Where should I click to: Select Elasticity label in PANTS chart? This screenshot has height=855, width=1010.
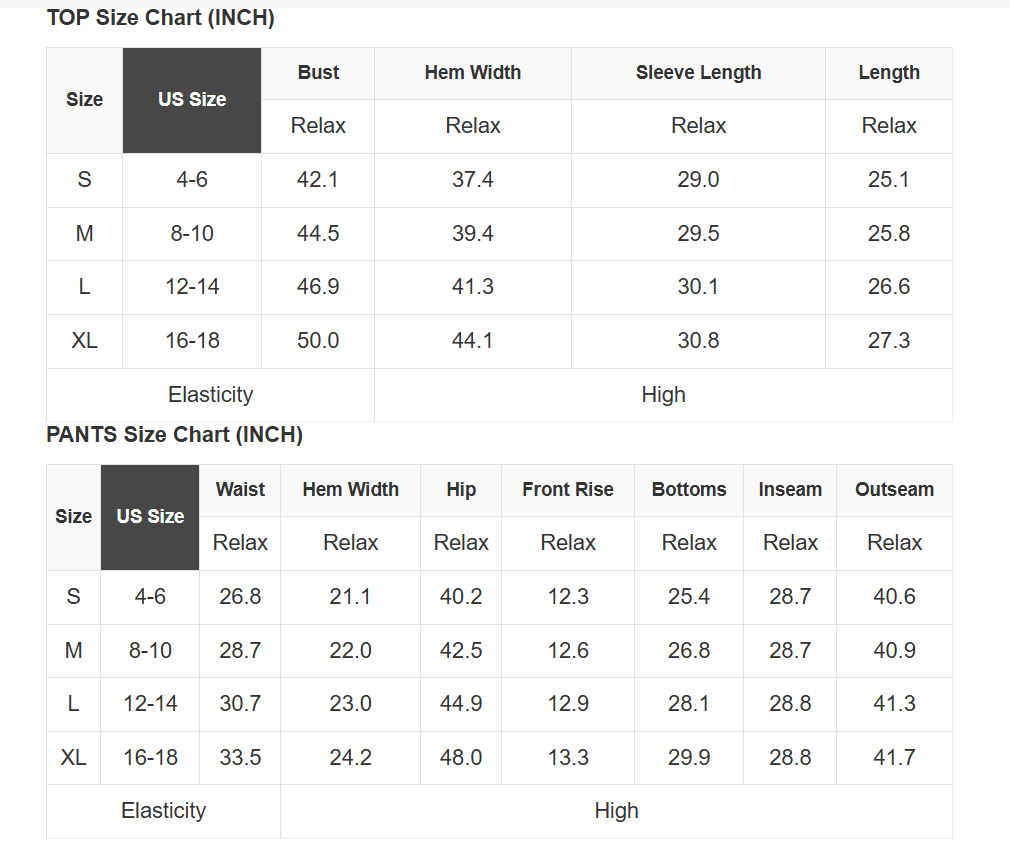pyautogui.click(x=163, y=811)
